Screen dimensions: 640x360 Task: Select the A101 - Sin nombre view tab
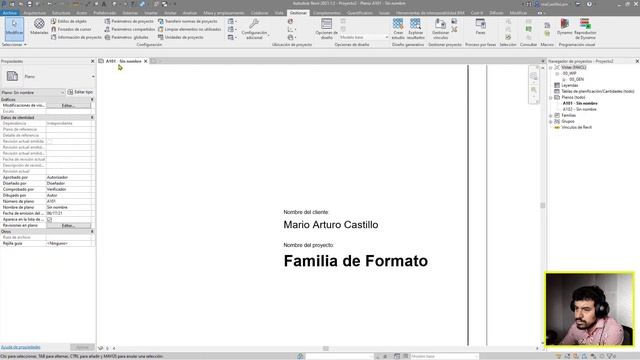pyautogui.click(x=123, y=61)
